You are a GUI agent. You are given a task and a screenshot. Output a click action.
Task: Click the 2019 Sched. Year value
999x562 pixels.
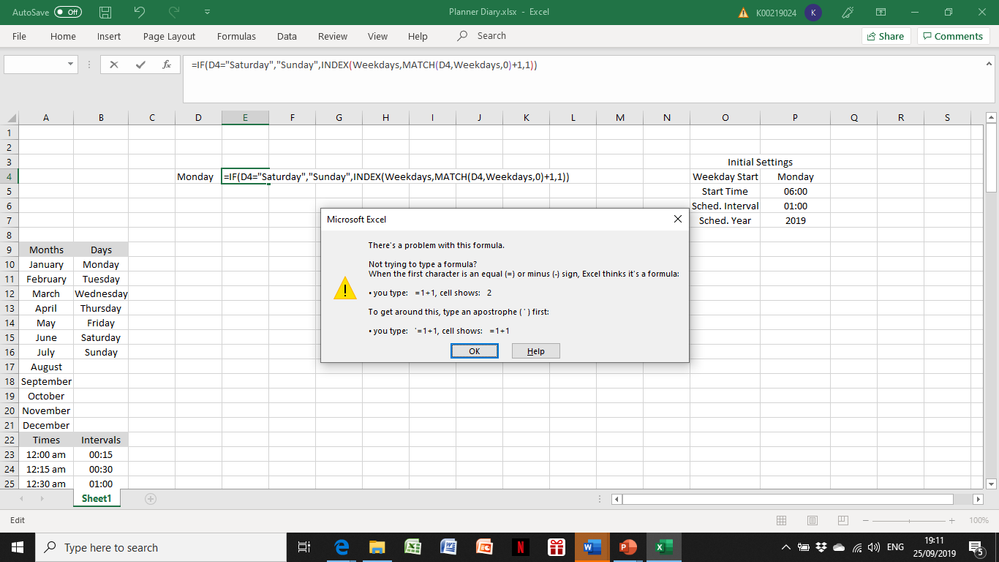pyautogui.click(x=795, y=220)
